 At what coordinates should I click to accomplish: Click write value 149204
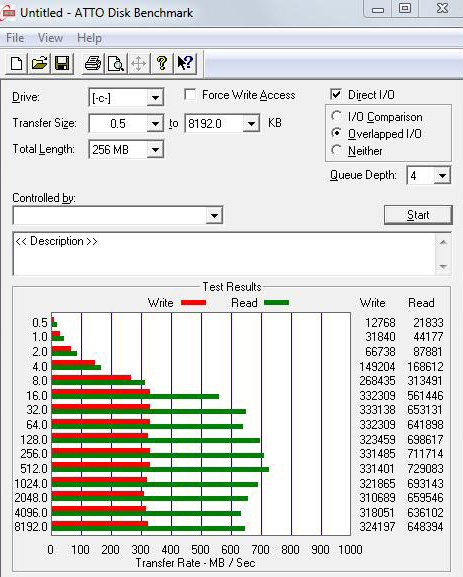pos(378,367)
